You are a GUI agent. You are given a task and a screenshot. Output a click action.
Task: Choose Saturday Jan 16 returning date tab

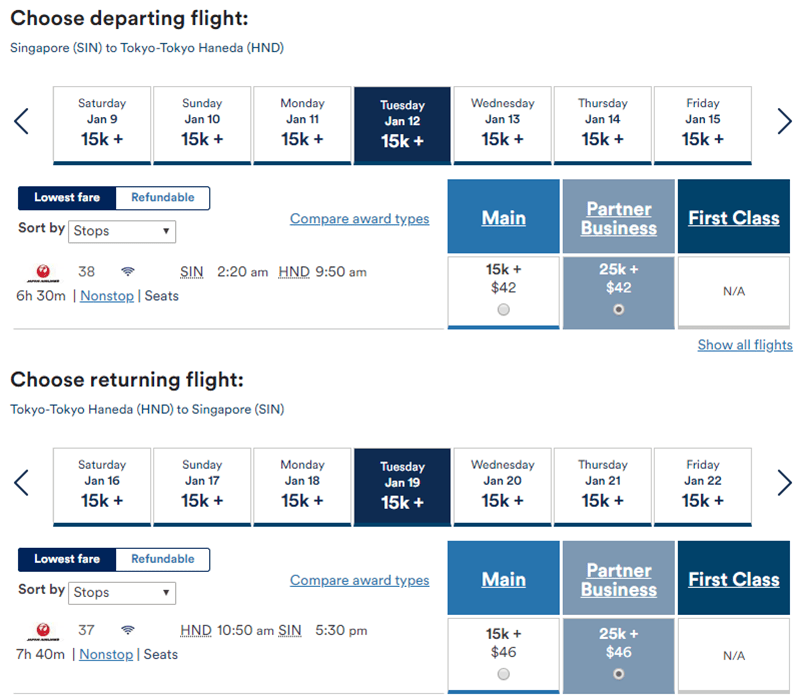point(102,486)
